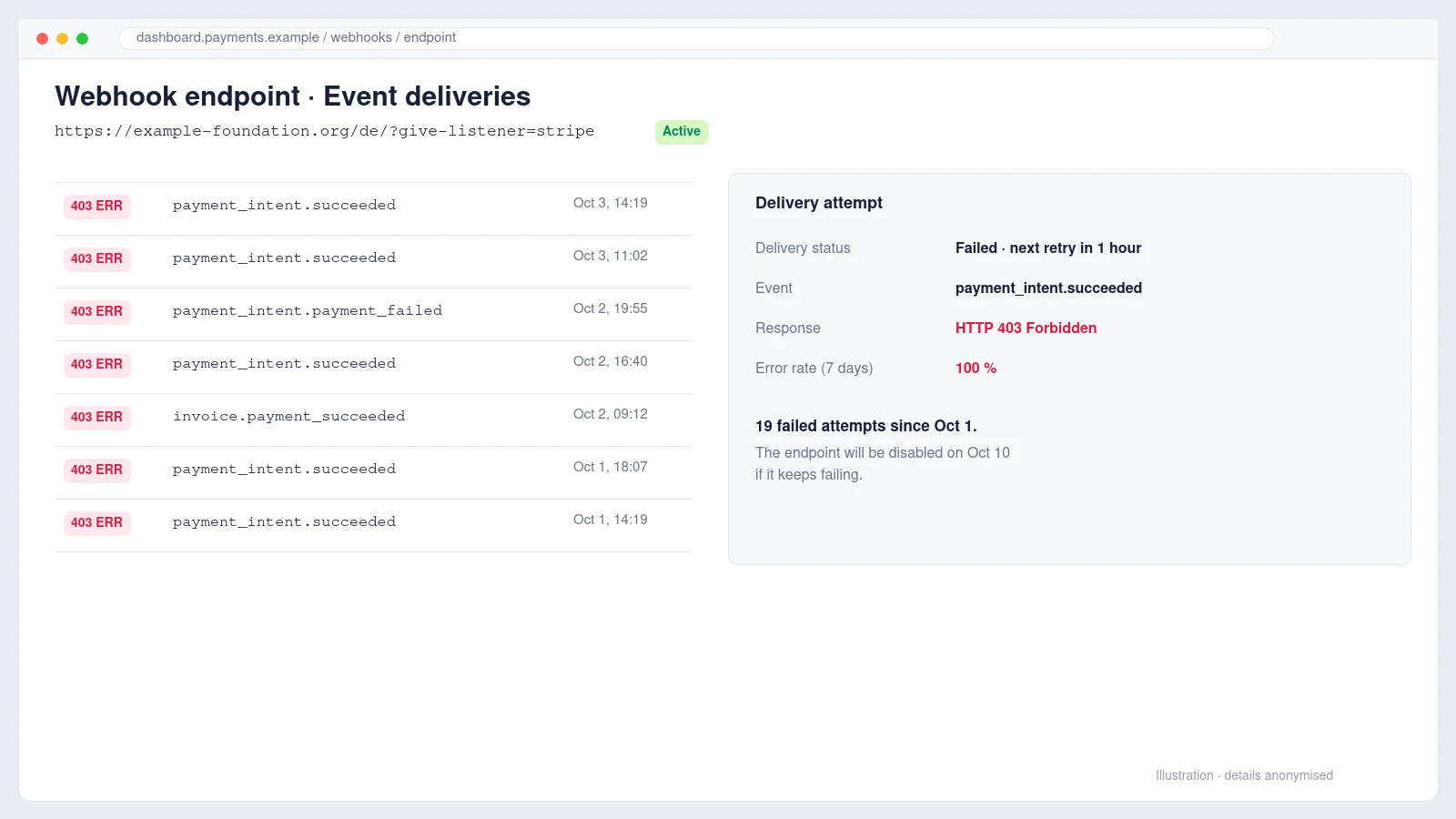
Task: Click the 403 ERR badge for Oct 1, 14:19
Action: tap(97, 523)
